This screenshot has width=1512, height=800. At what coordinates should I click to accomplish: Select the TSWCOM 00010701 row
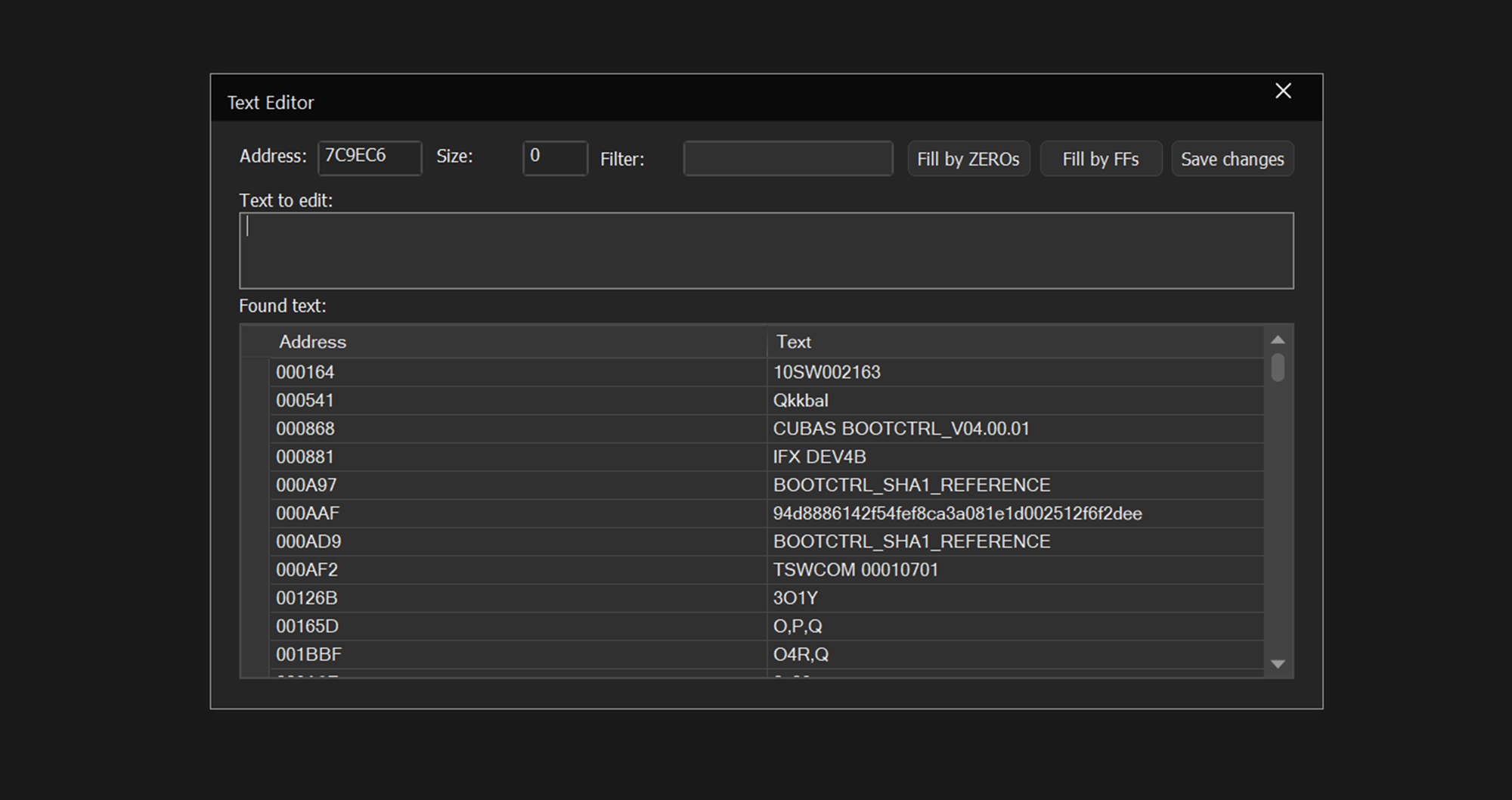click(x=855, y=570)
